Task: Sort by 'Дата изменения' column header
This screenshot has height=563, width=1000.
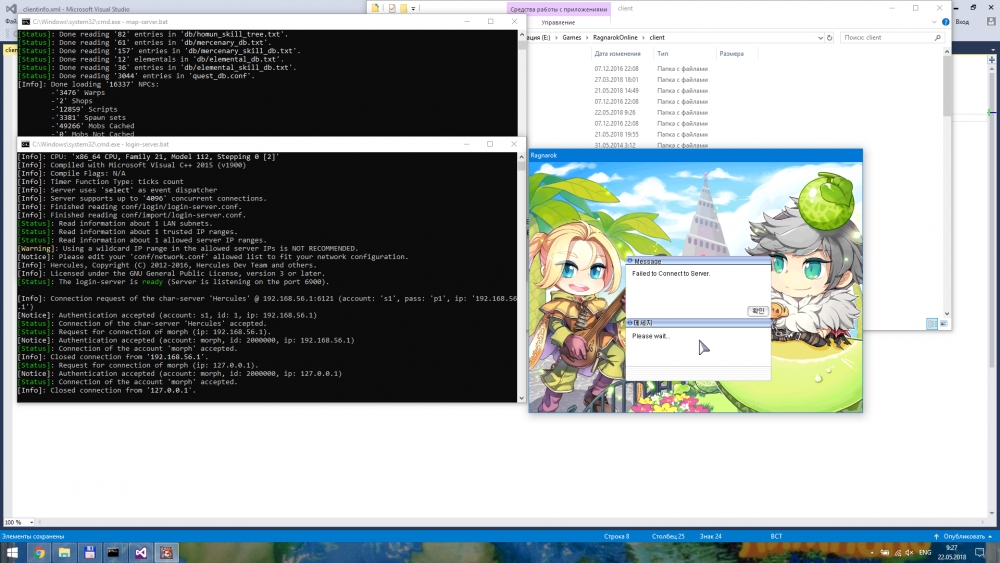Action: [617, 54]
